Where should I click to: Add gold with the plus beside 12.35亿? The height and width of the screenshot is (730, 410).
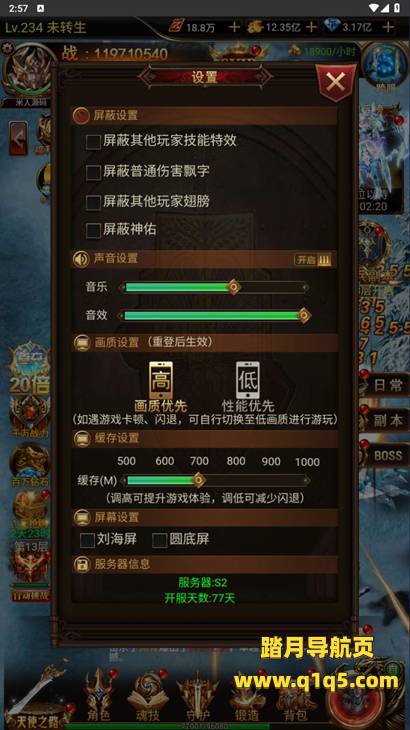coord(311,27)
